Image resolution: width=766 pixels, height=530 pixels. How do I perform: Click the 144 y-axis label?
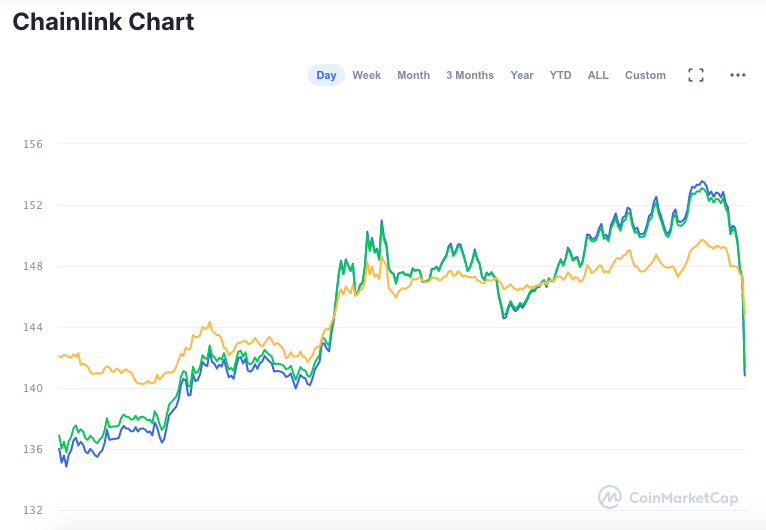33,327
